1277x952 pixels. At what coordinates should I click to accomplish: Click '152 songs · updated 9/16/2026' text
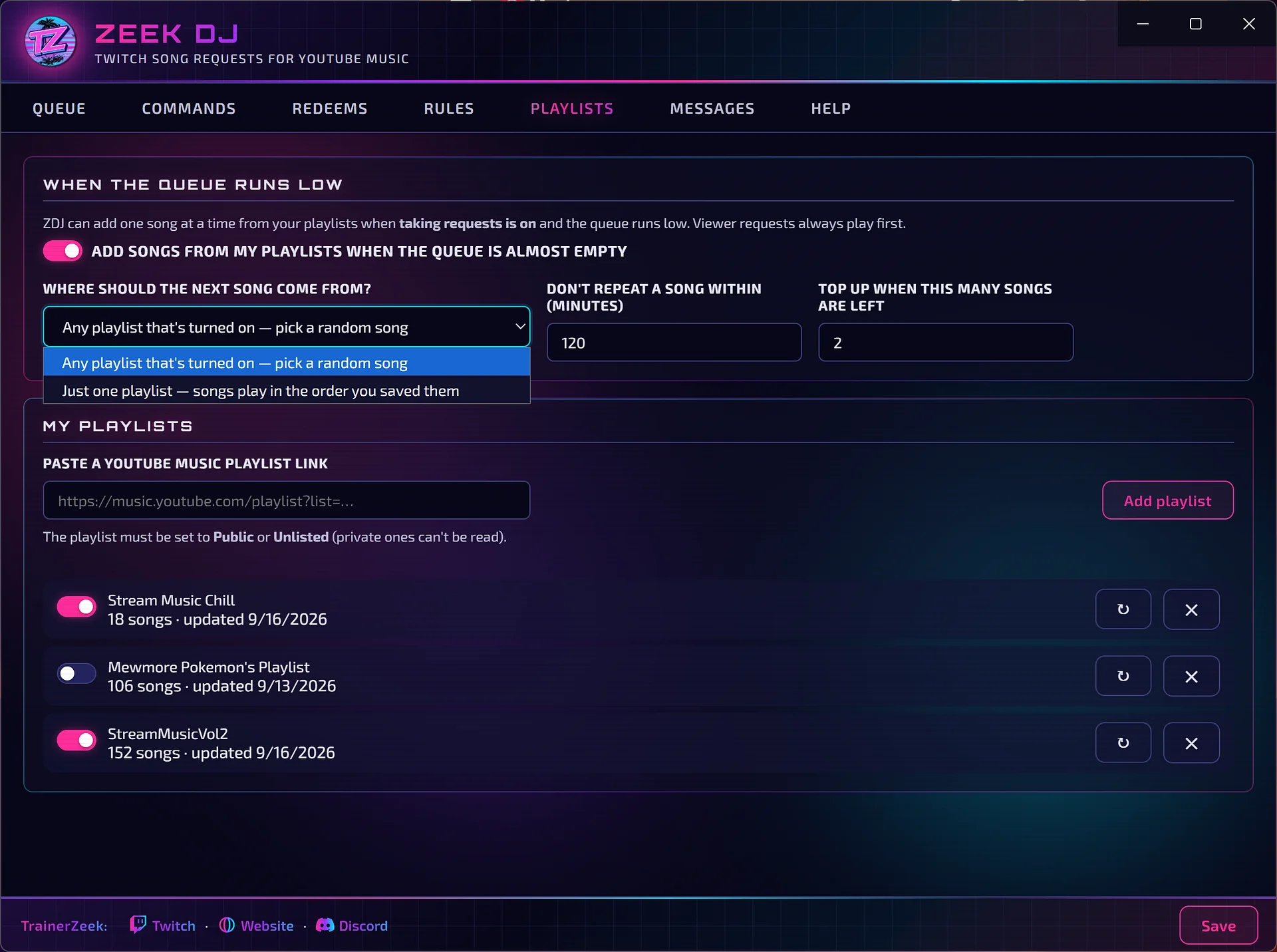tap(221, 752)
